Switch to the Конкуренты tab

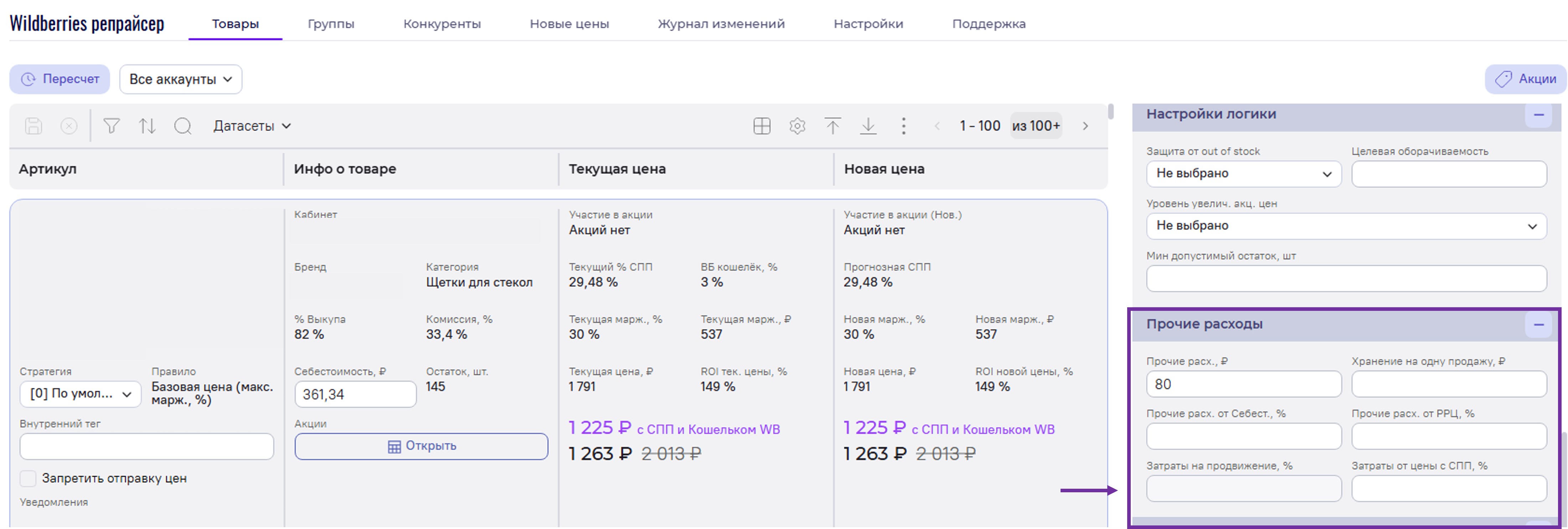(x=441, y=24)
